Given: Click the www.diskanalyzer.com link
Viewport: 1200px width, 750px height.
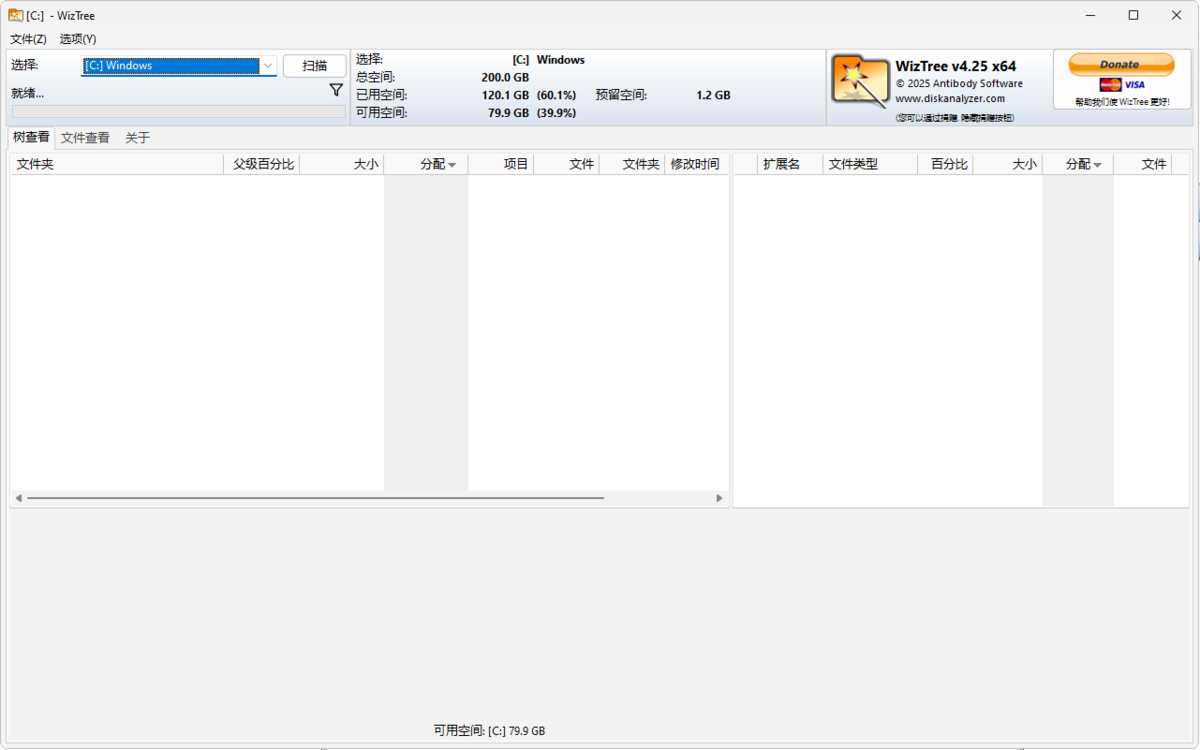Looking at the screenshot, I should (950, 99).
